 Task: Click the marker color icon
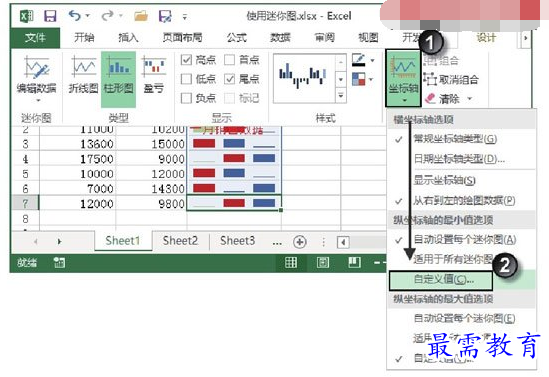(359, 79)
